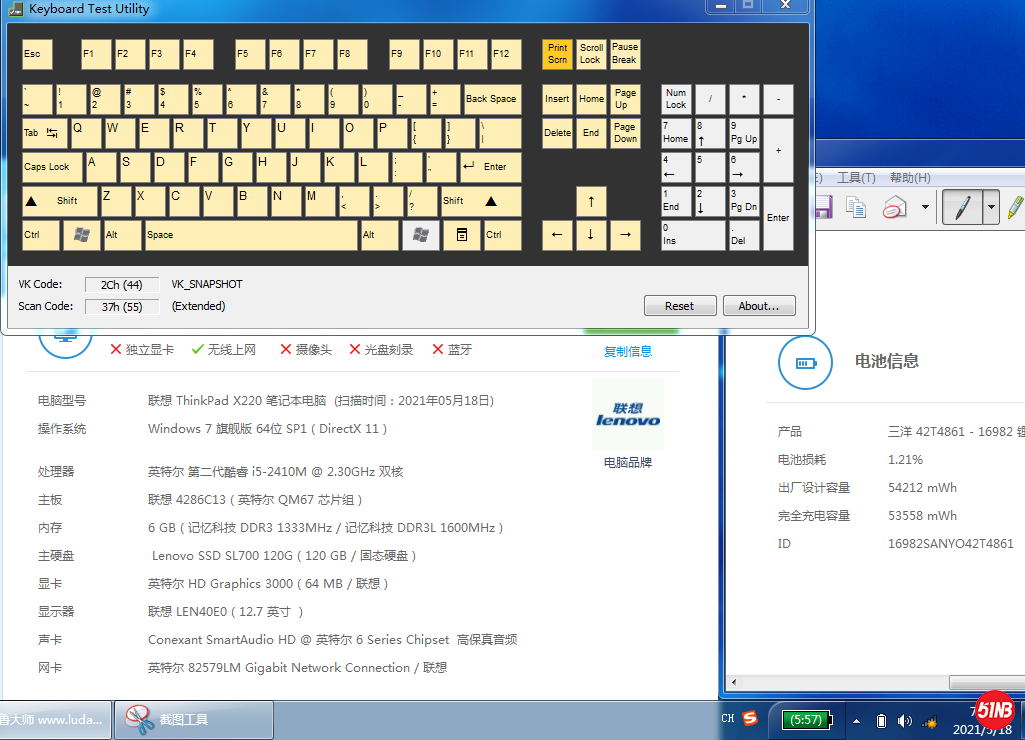The width and height of the screenshot is (1025, 740).
Task: Click the volume speaker tray icon
Action: (904, 720)
